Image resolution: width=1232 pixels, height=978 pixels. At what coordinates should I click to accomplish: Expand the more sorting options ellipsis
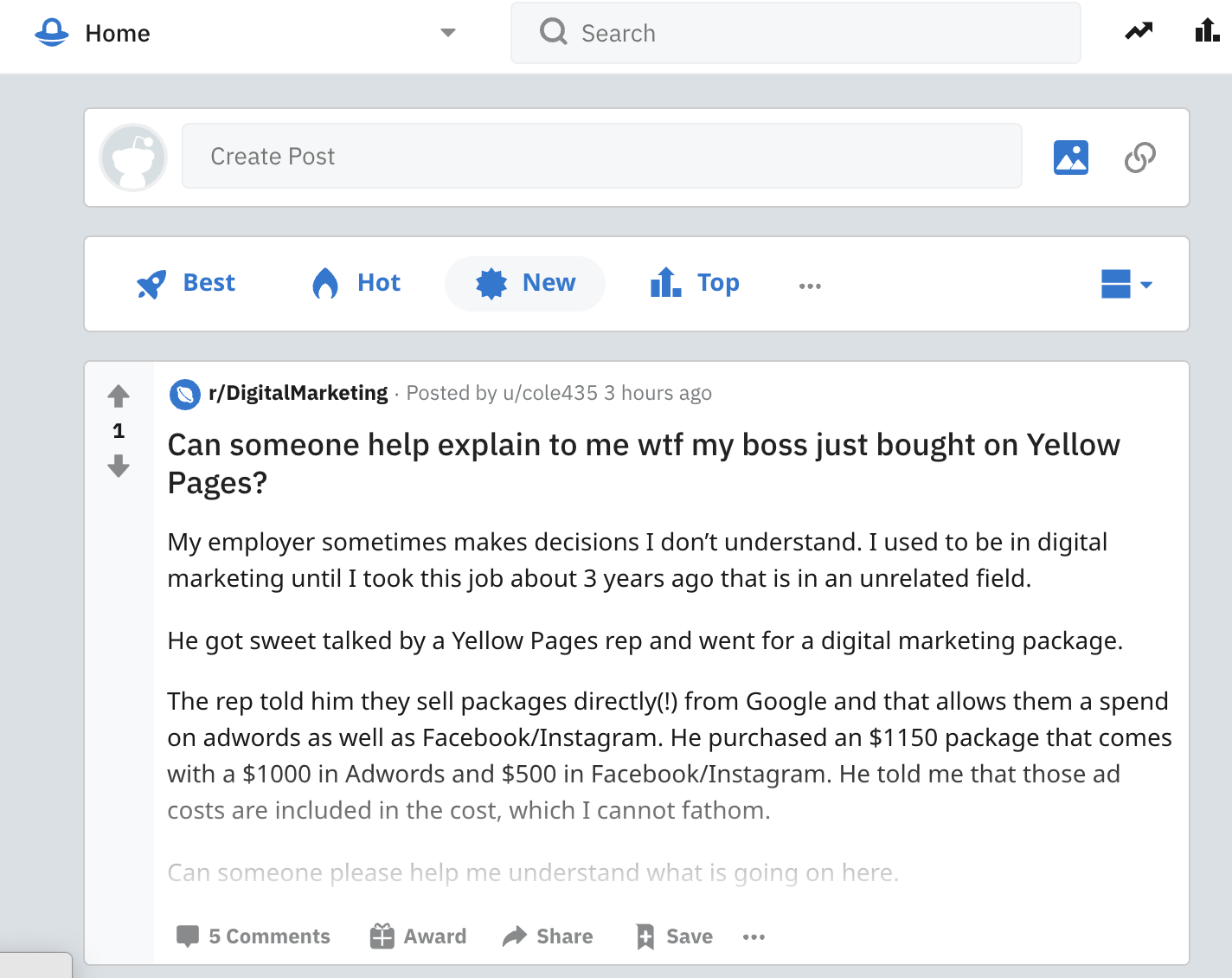pyautogui.click(x=810, y=284)
